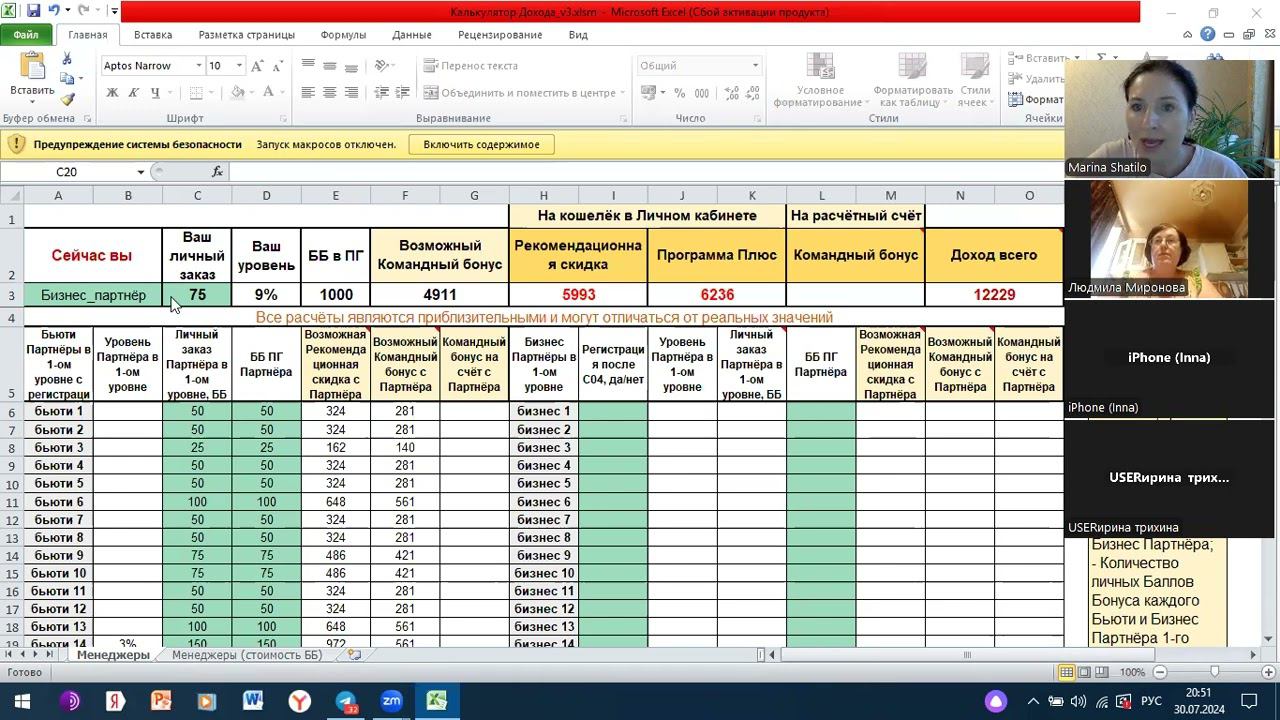
Task: Adjust the zoom slider in the status bar
Action: pyautogui.click(x=1215, y=672)
